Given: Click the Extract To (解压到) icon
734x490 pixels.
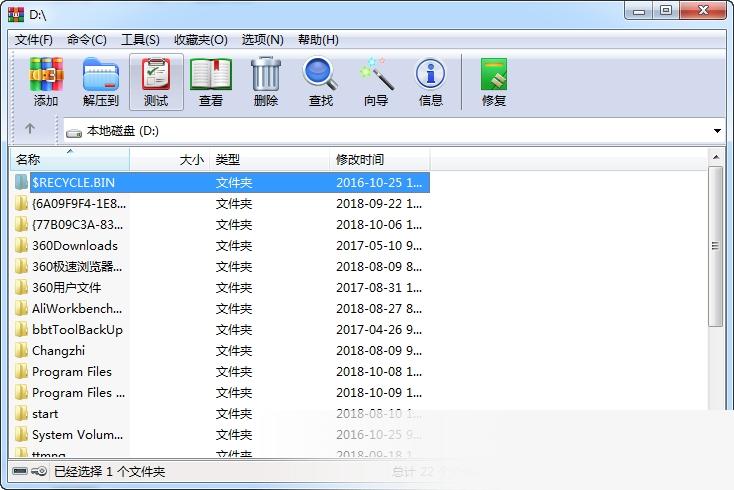Looking at the screenshot, I should (x=101, y=74).
